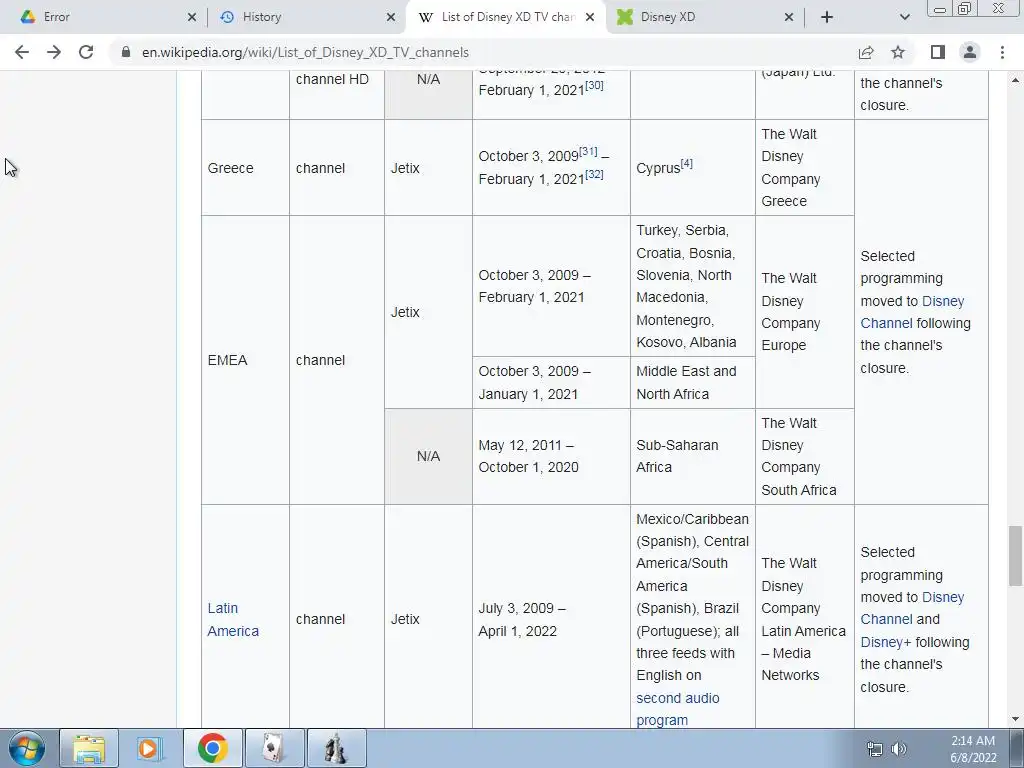Click the N/A cell in Sub-Saharan Africa row
1024x768 pixels.
pyautogui.click(x=428, y=456)
